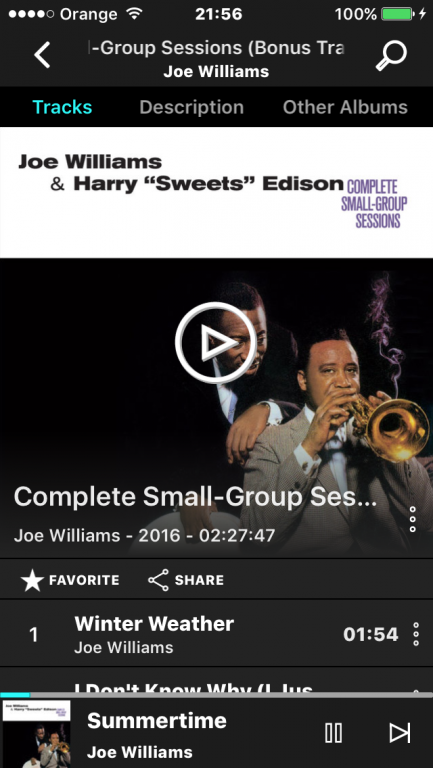
Task: Open Winter Weather track options menu
Action: pos(416,634)
